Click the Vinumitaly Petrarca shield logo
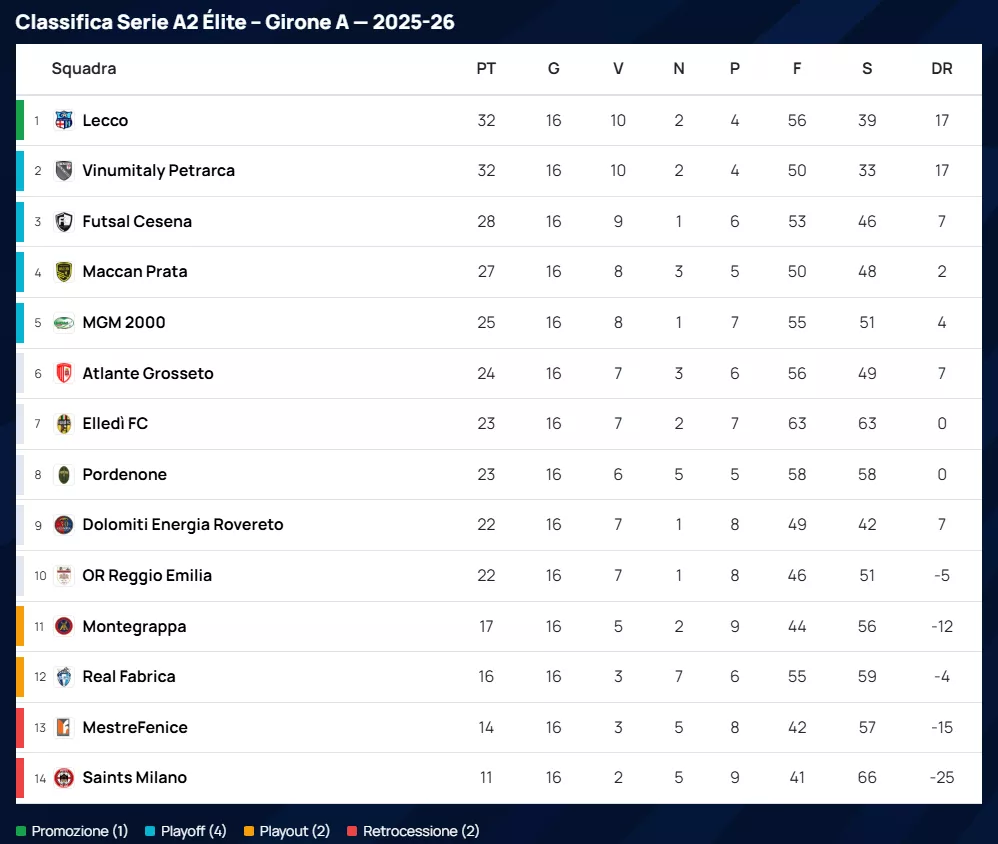The width and height of the screenshot is (998, 844). 64,171
